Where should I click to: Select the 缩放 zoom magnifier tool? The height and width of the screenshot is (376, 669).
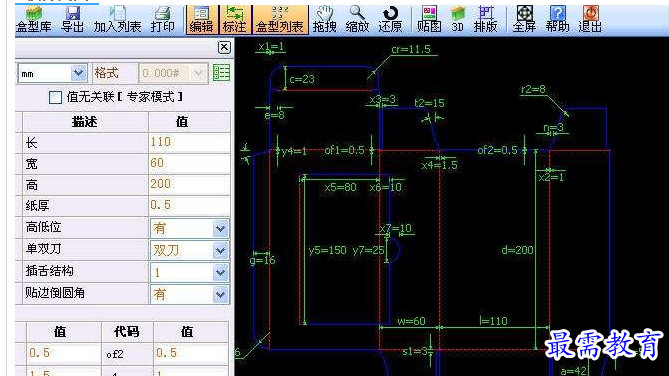[x=357, y=20]
